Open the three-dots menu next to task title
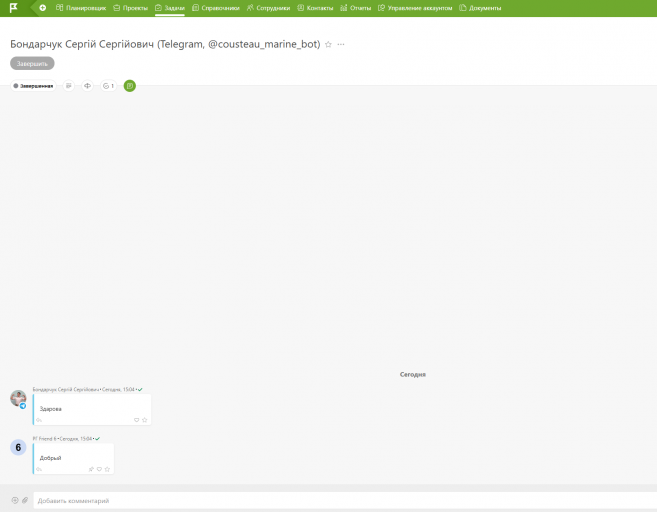657x512 pixels. 341,44
